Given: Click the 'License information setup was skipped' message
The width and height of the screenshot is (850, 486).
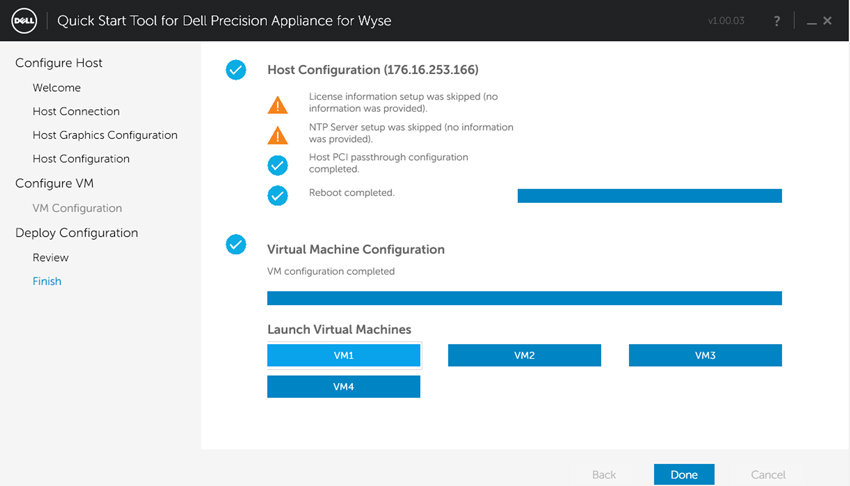Looking at the screenshot, I should [x=403, y=102].
